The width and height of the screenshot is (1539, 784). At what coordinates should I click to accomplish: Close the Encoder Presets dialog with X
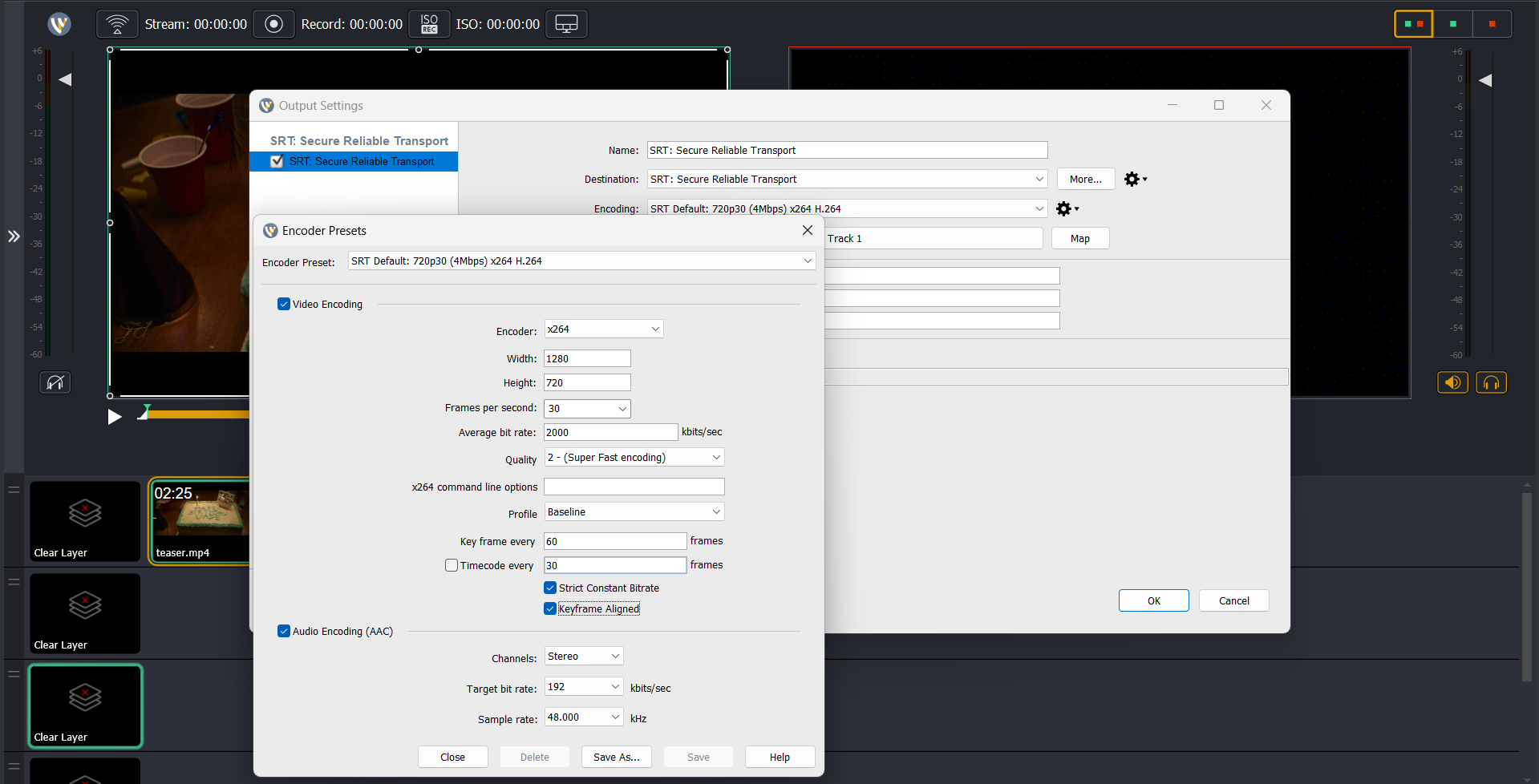(808, 230)
